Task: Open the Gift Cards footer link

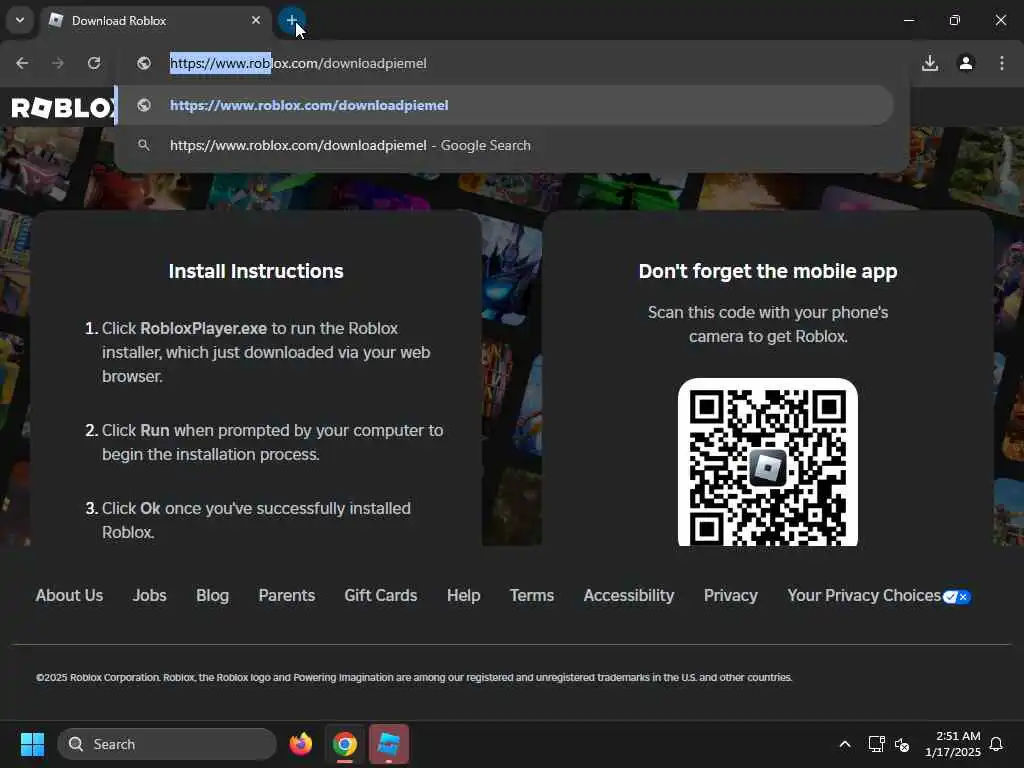Action: point(381,596)
